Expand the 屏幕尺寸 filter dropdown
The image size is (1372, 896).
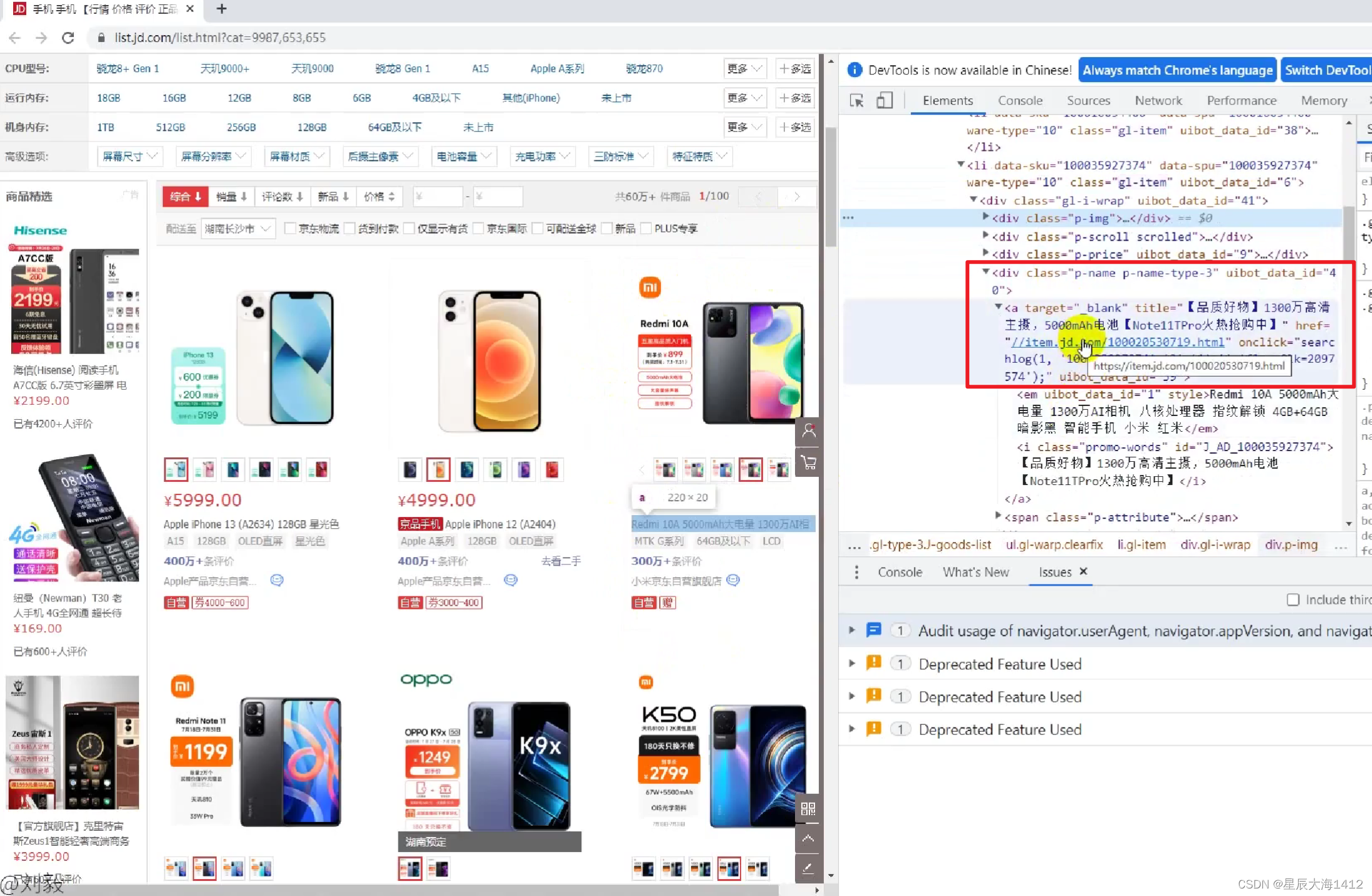[x=130, y=157]
